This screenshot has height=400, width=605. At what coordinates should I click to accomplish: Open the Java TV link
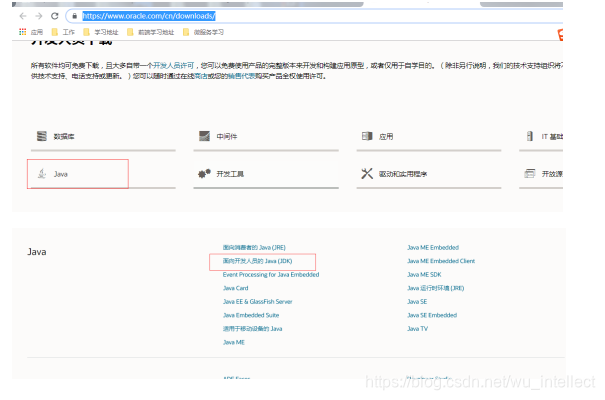417,329
